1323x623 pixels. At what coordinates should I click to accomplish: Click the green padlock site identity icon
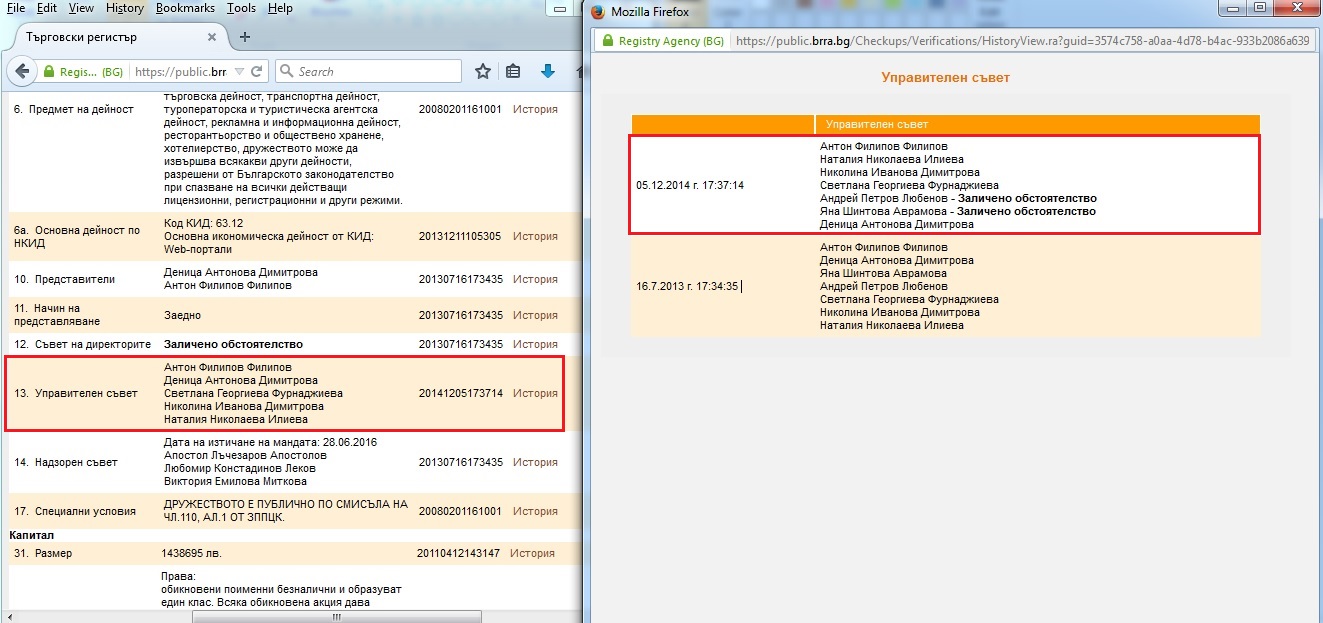tap(47, 72)
